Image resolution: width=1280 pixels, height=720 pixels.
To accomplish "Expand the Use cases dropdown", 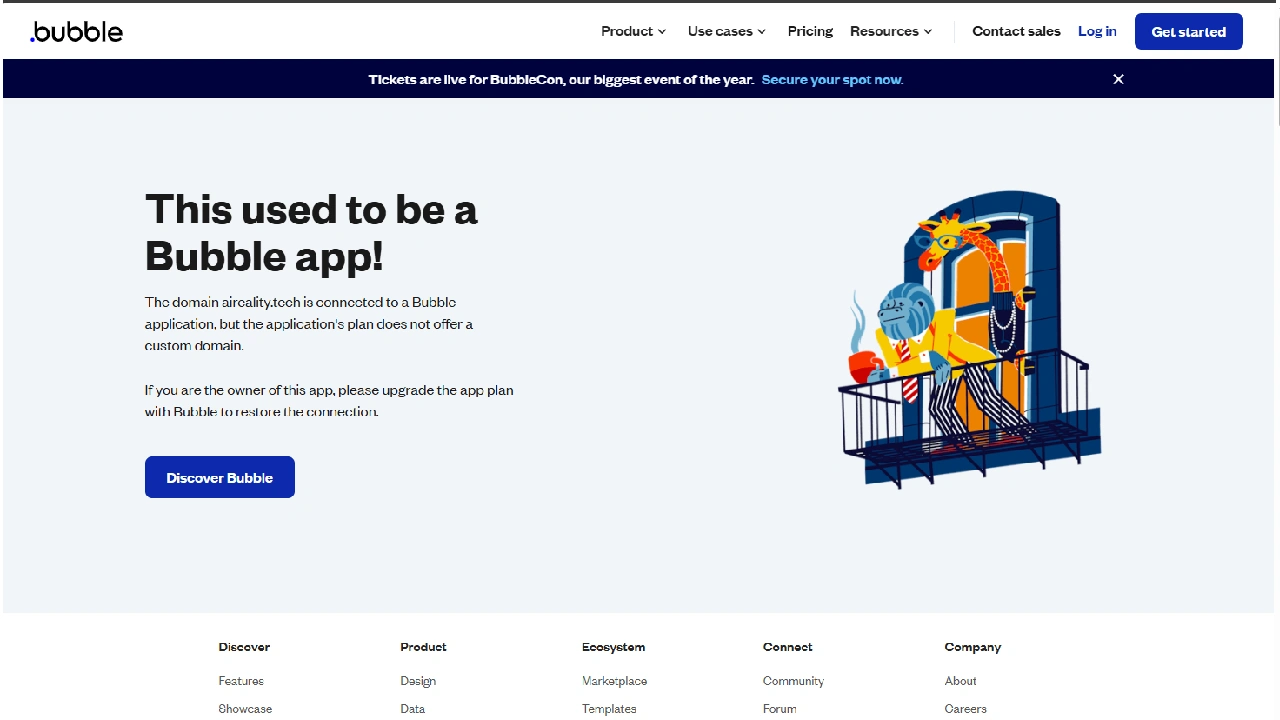I will click(x=726, y=31).
